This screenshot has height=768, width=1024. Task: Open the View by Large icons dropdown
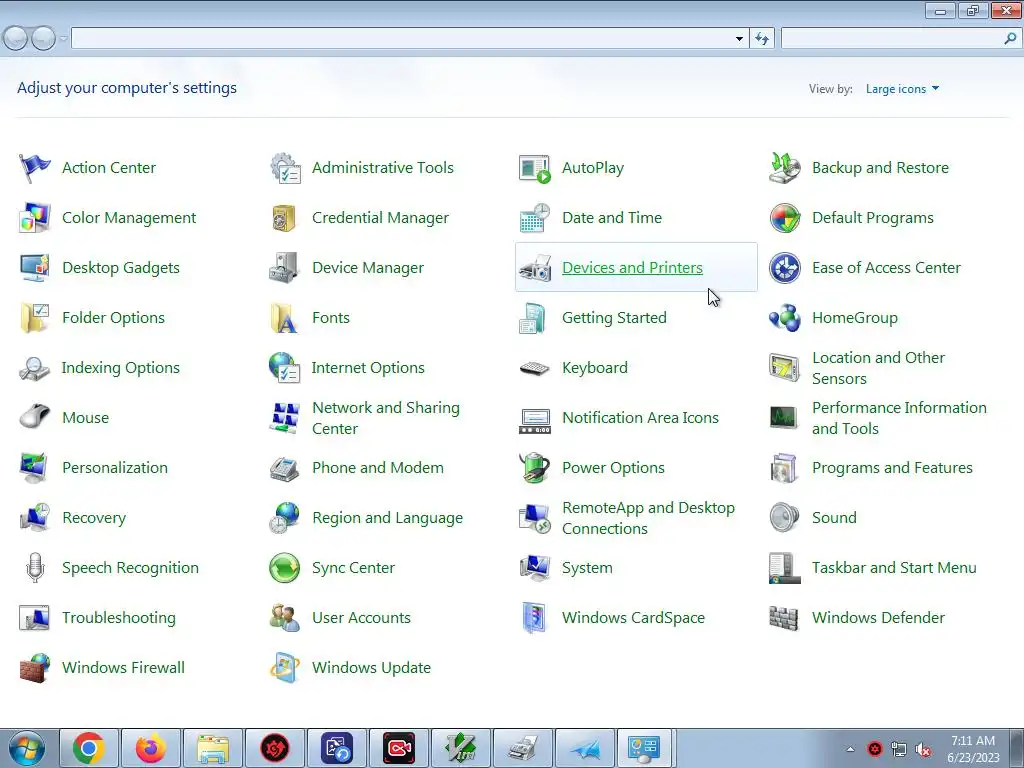[x=903, y=89]
